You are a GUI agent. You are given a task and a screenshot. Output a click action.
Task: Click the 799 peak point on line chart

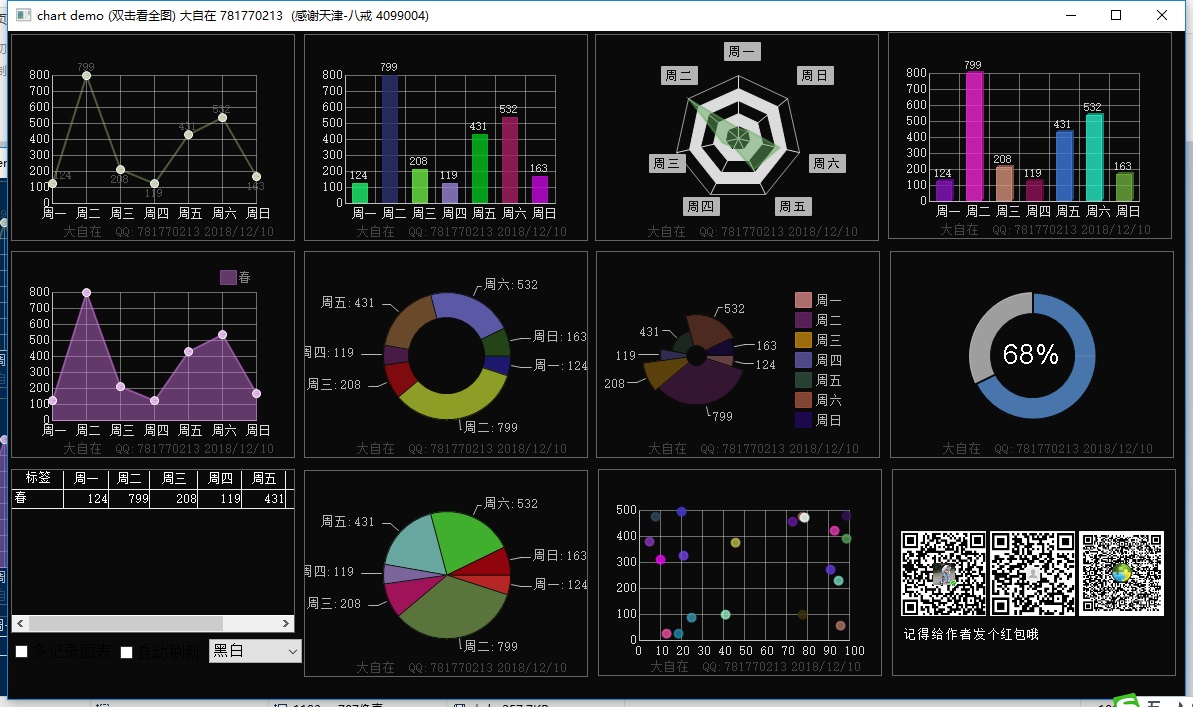(86, 75)
